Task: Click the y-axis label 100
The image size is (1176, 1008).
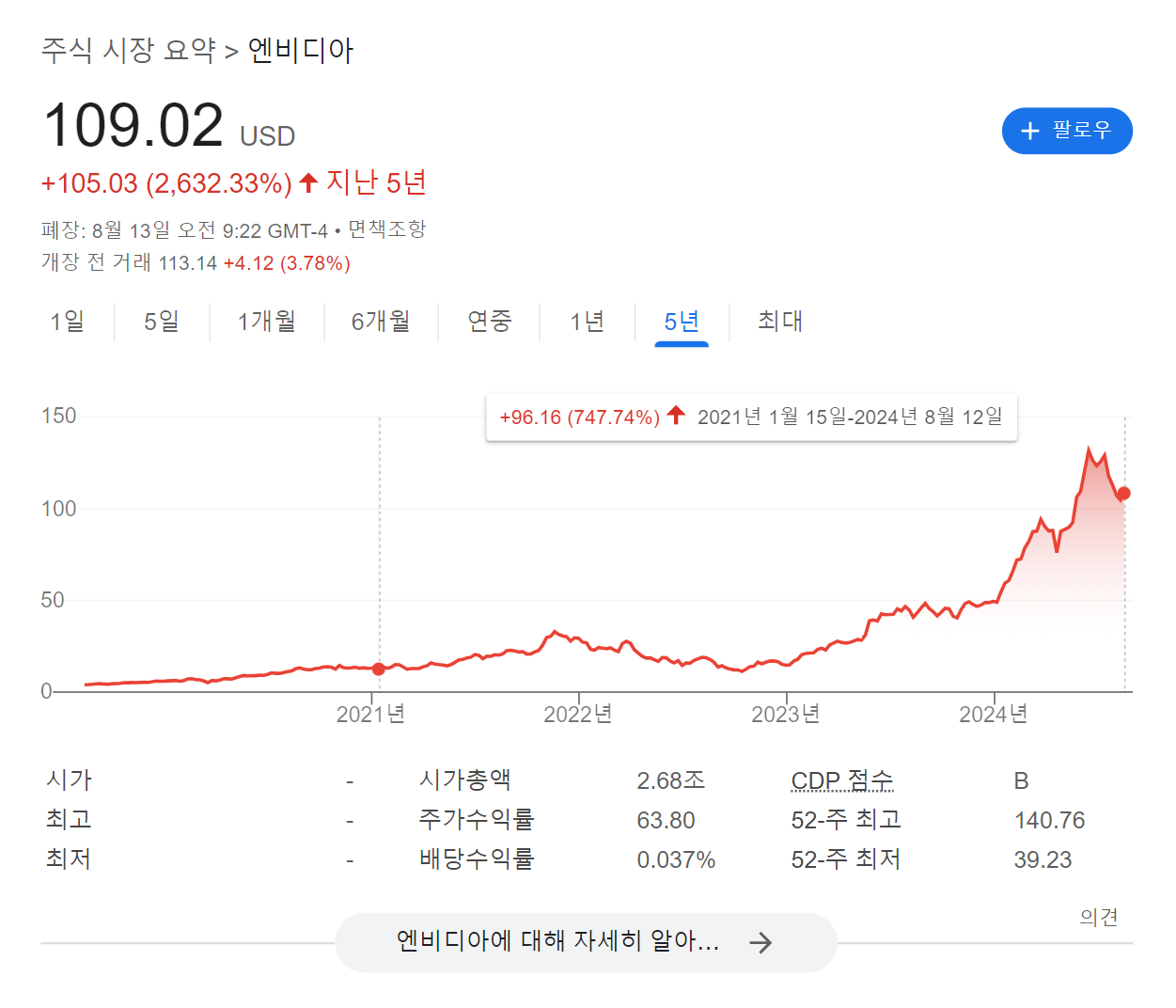Action: 58,509
